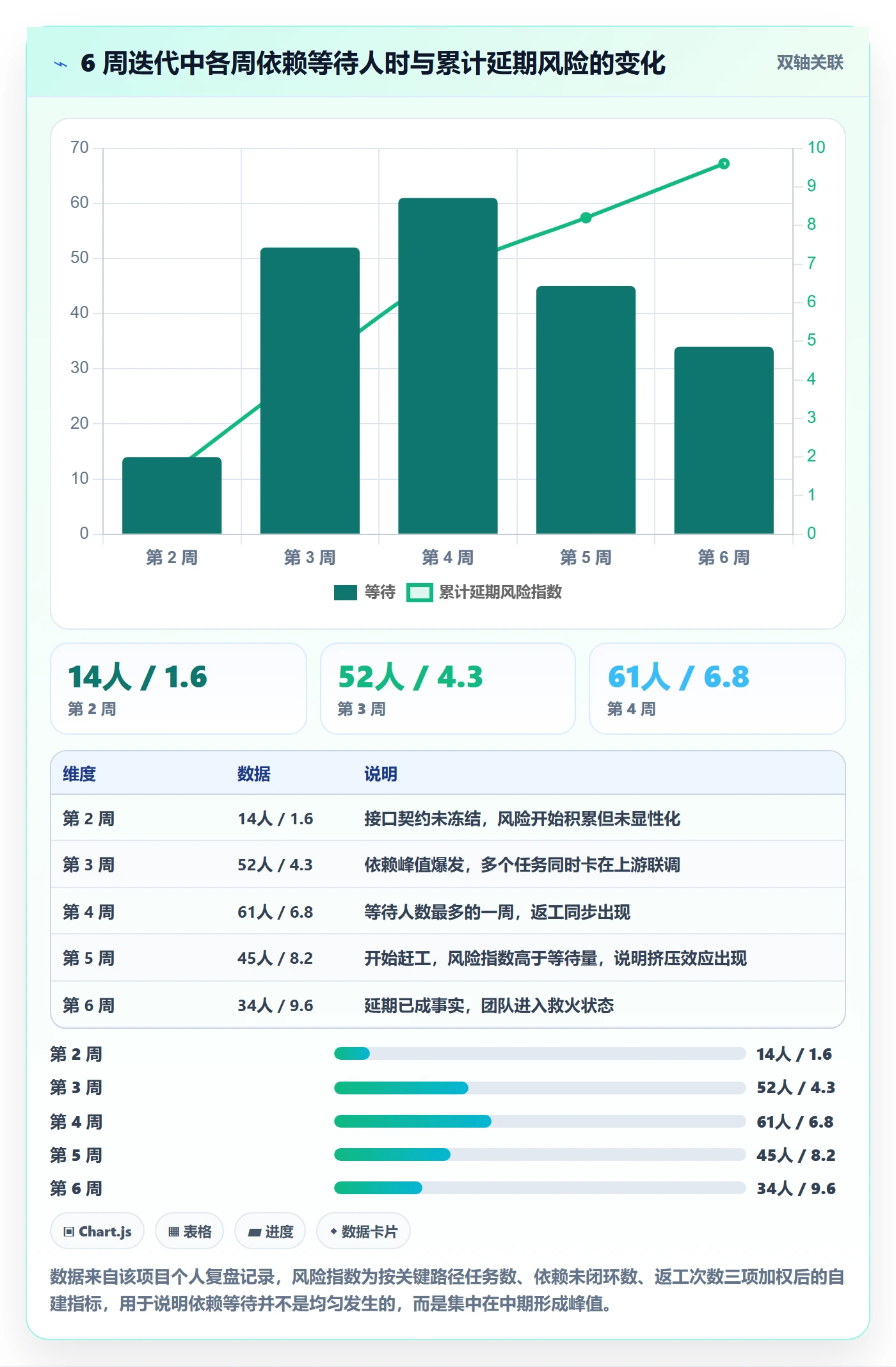Click the 第 2 周 bar in the chart
The height and width of the screenshot is (1367, 896).
[172, 495]
